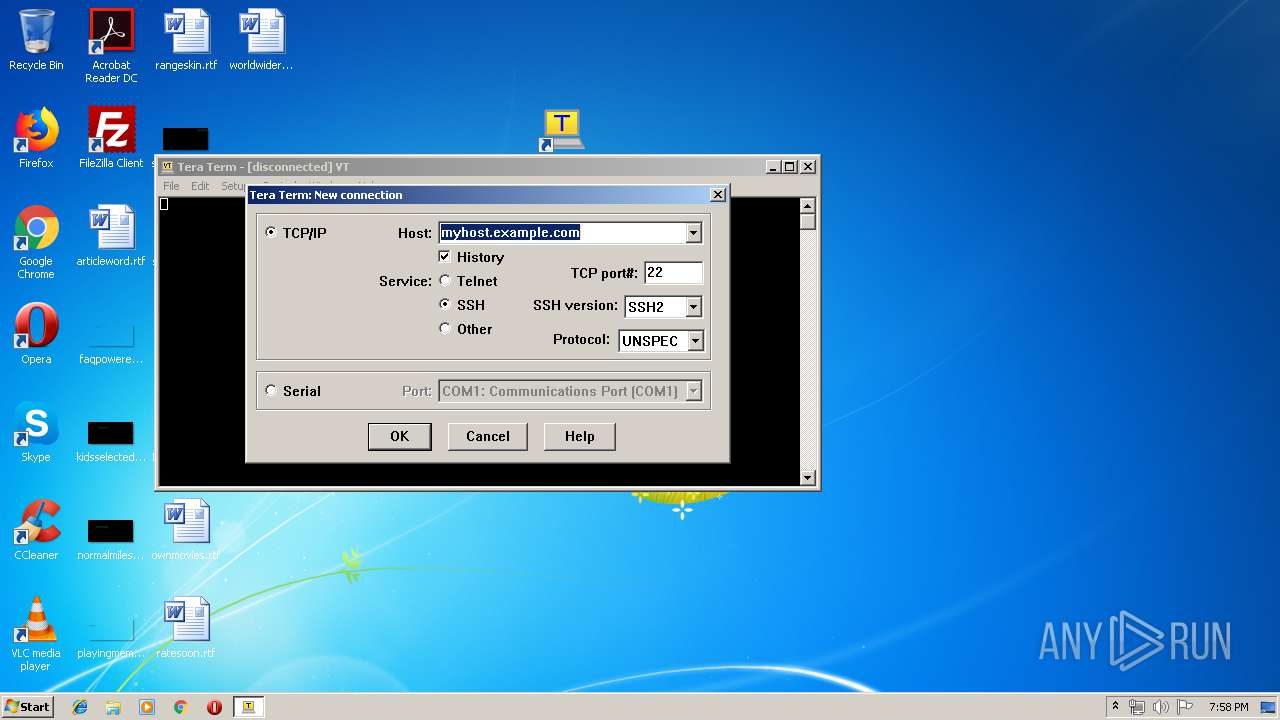This screenshot has height=720, width=1280.
Task: Select the Acrobat Reader DC icon
Action: 111,46
